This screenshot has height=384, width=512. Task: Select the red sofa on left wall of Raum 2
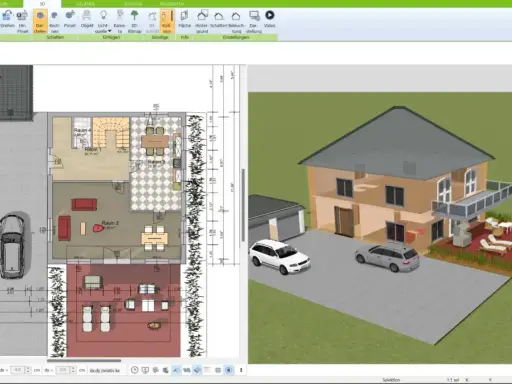coord(64,228)
